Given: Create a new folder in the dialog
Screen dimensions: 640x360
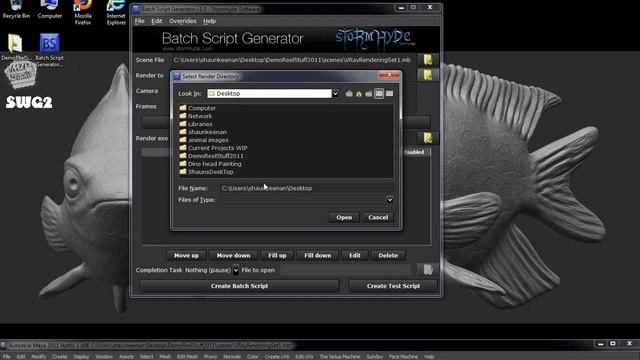Looking at the screenshot, I should 369,93.
